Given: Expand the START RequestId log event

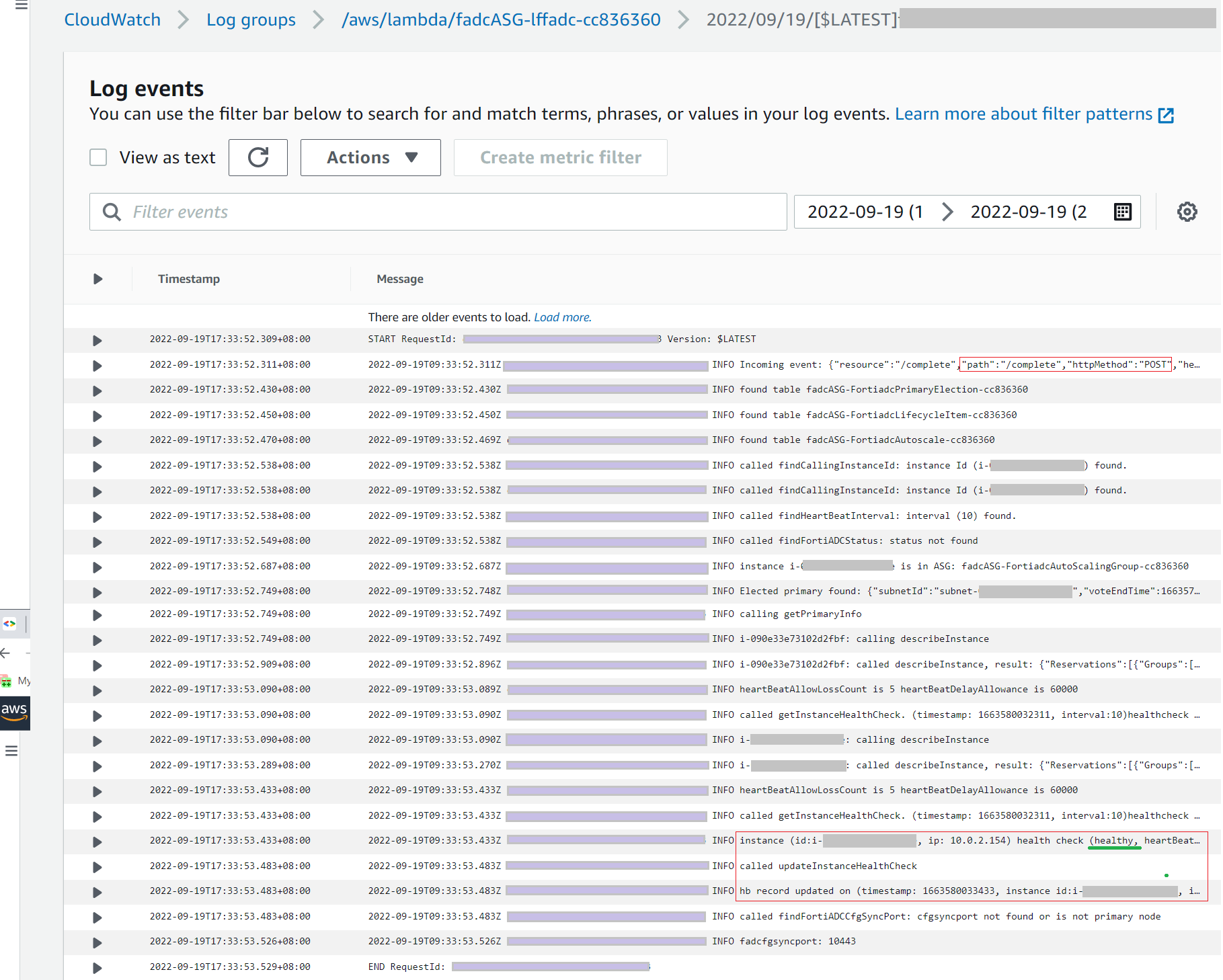Looking at the screenshot, I should coord(97,340).
